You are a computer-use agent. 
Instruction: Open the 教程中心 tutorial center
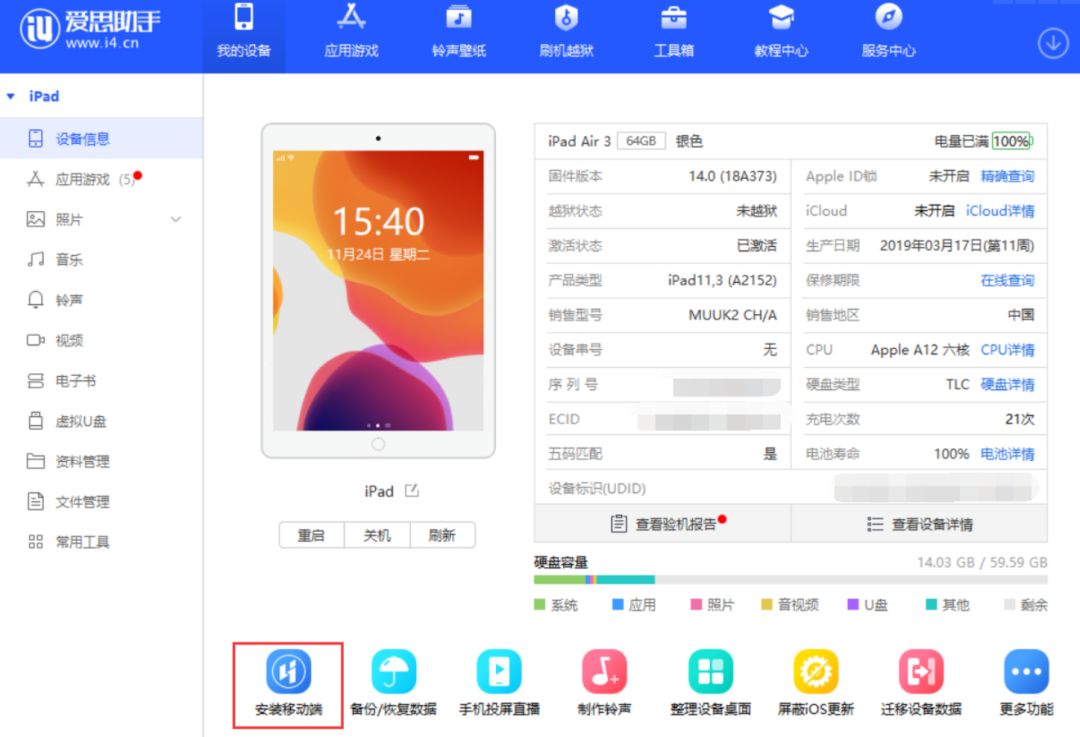[781, 35]
